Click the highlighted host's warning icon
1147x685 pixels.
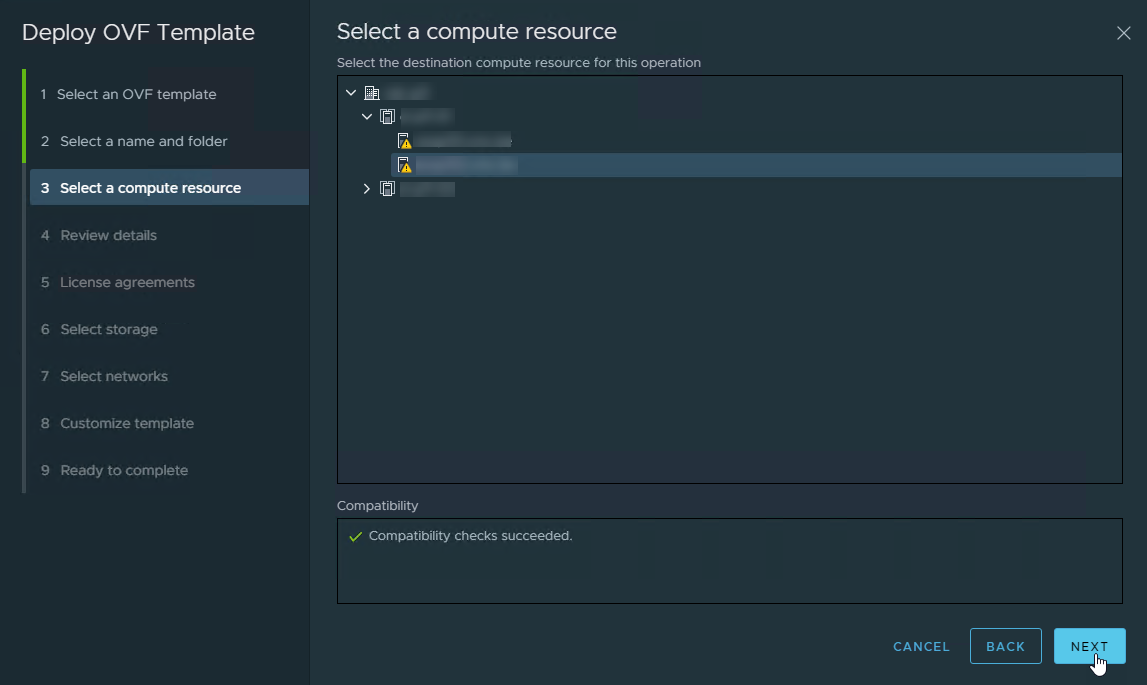pyautogui.click(x=404, y=165)
